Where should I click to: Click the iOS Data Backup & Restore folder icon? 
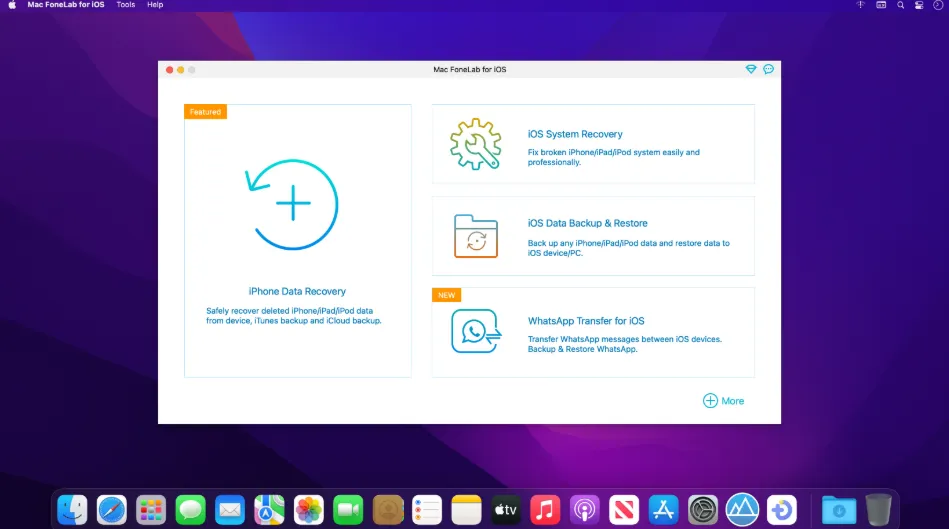click(476, 236)
